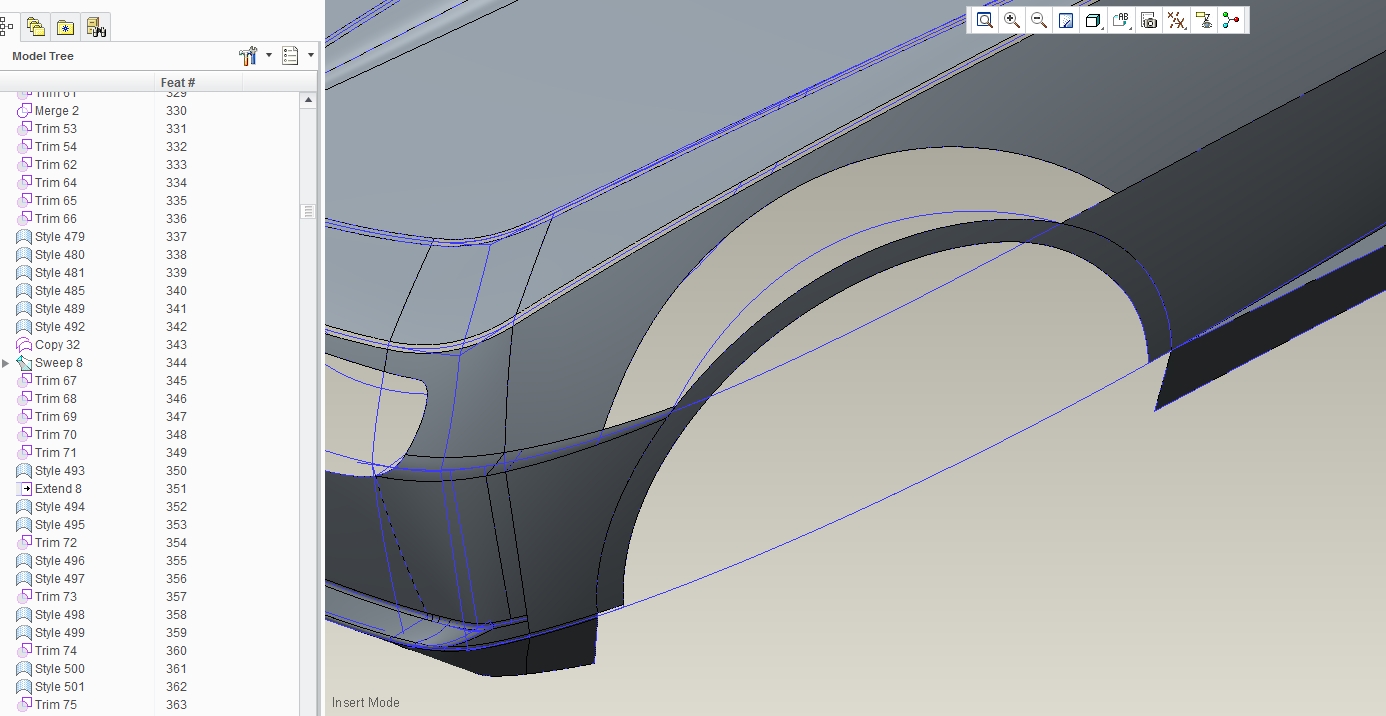Screen dimensions: 1386x716
Task: Expand the Sweep 8 feature node
Action: pyautogui.click(x=6, y=363)
